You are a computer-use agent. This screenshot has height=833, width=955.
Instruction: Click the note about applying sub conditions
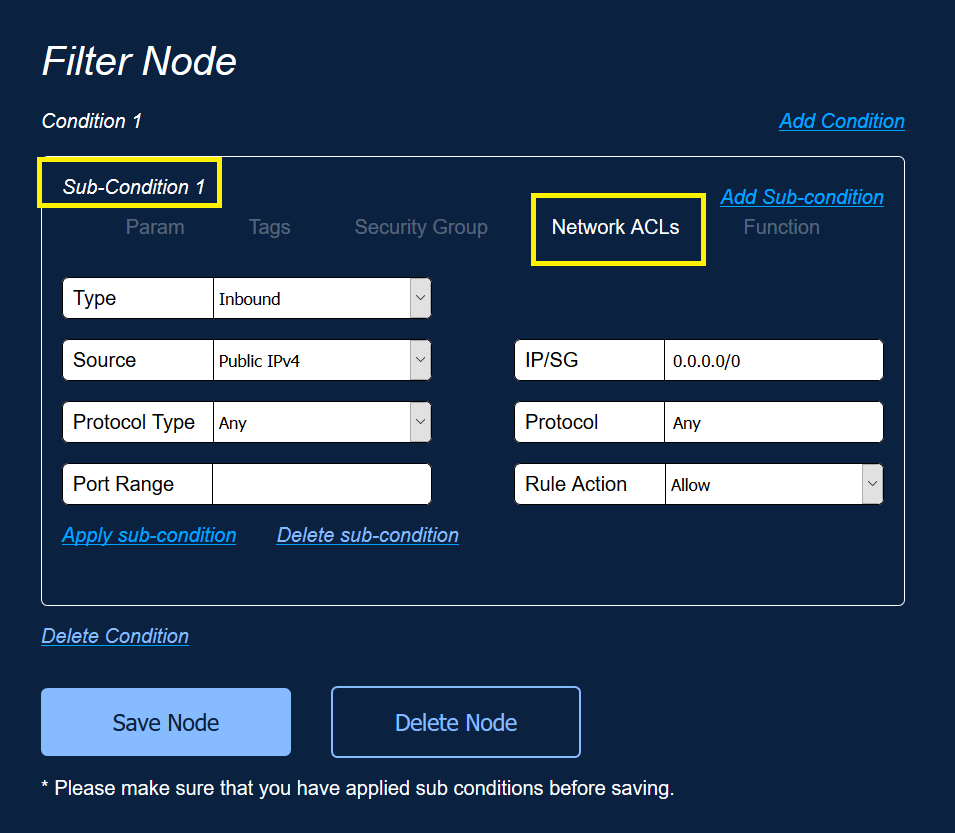[358, 788]
